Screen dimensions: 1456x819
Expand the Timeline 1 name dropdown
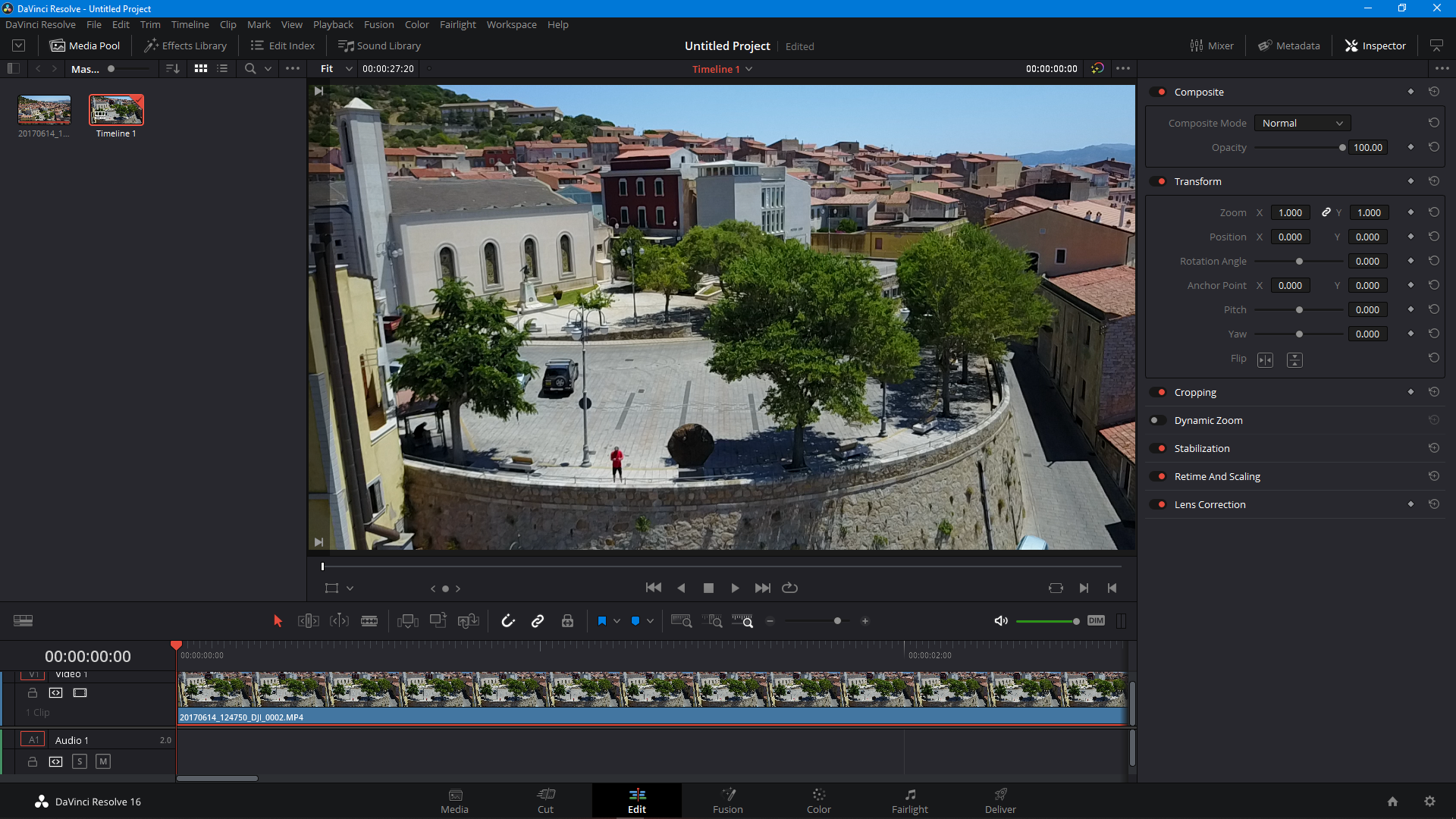749,69
